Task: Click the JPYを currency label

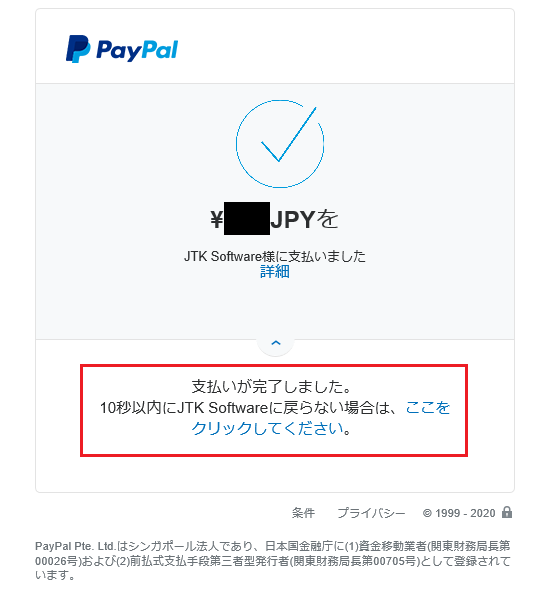Action: (x=304, y=219)
